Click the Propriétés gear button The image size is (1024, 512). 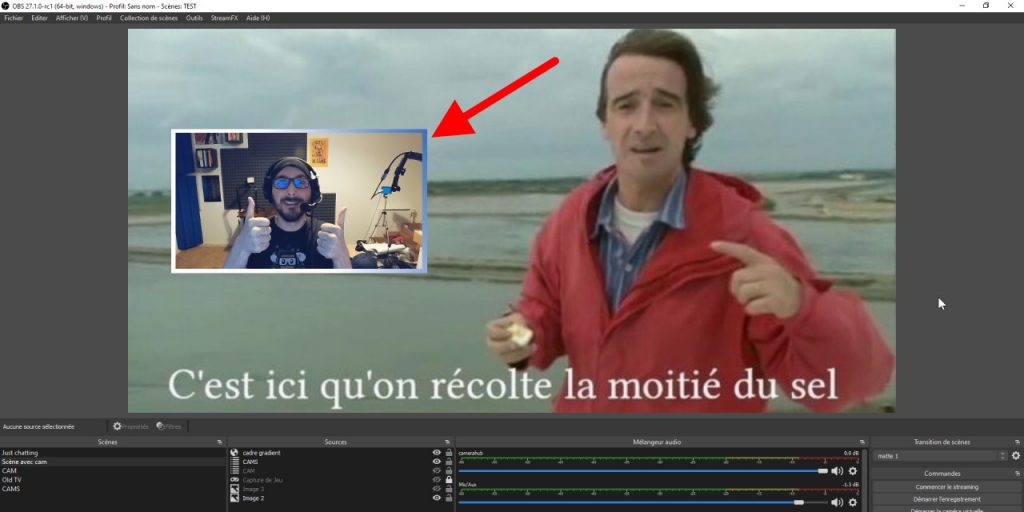coord(131,426)
